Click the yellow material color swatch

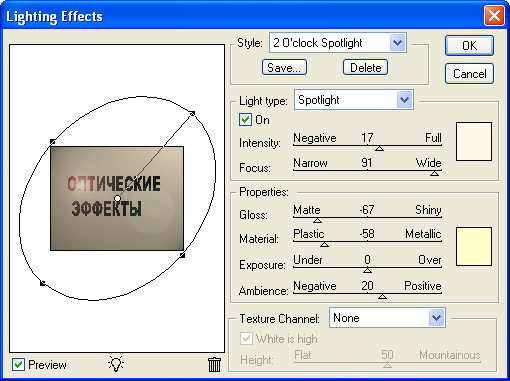[474, 246]
